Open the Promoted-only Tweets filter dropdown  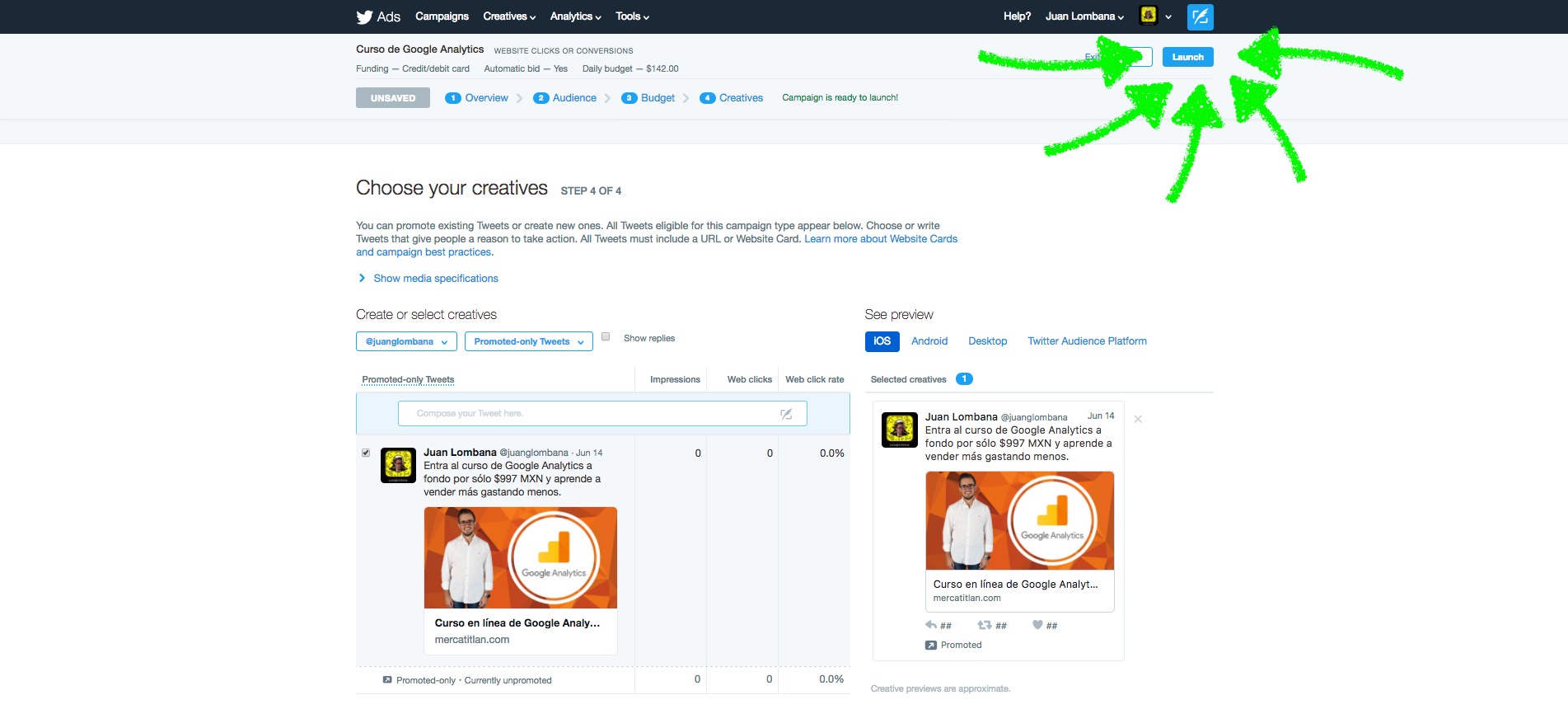pyautogui.click(x=528, y=341)
